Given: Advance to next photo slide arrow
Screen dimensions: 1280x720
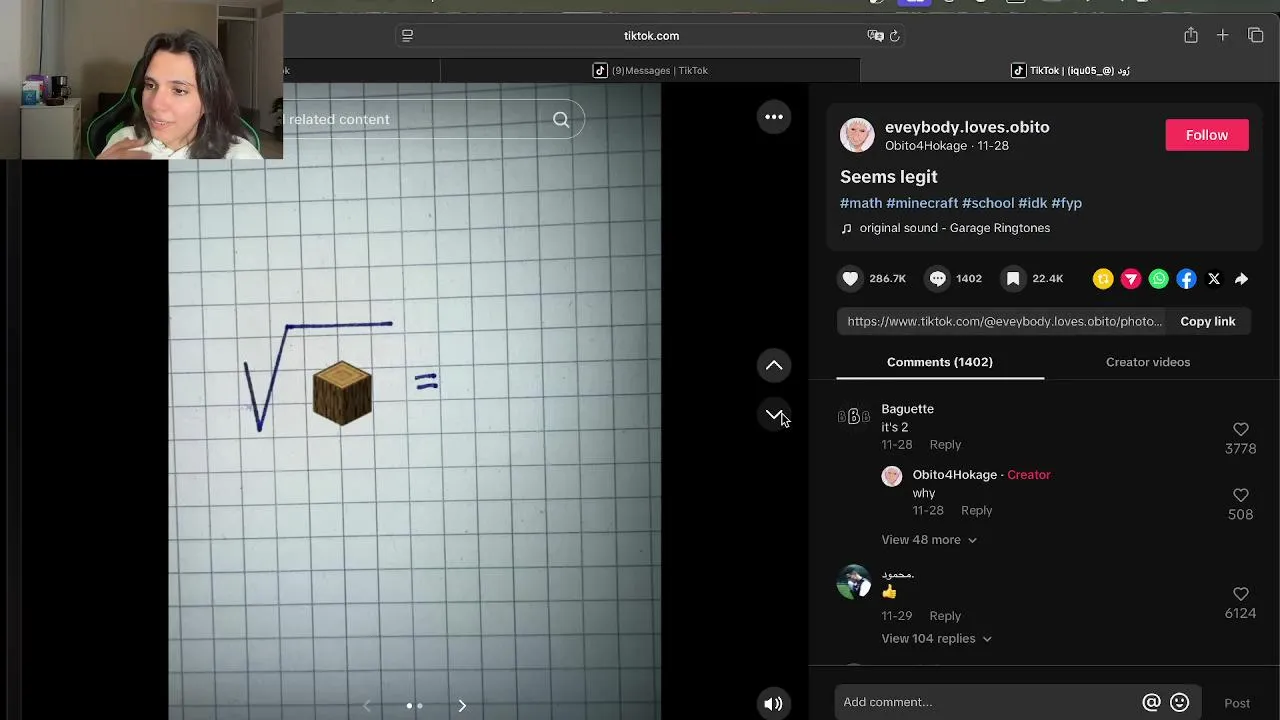Looking at the screenshot, I should point(462,706).
